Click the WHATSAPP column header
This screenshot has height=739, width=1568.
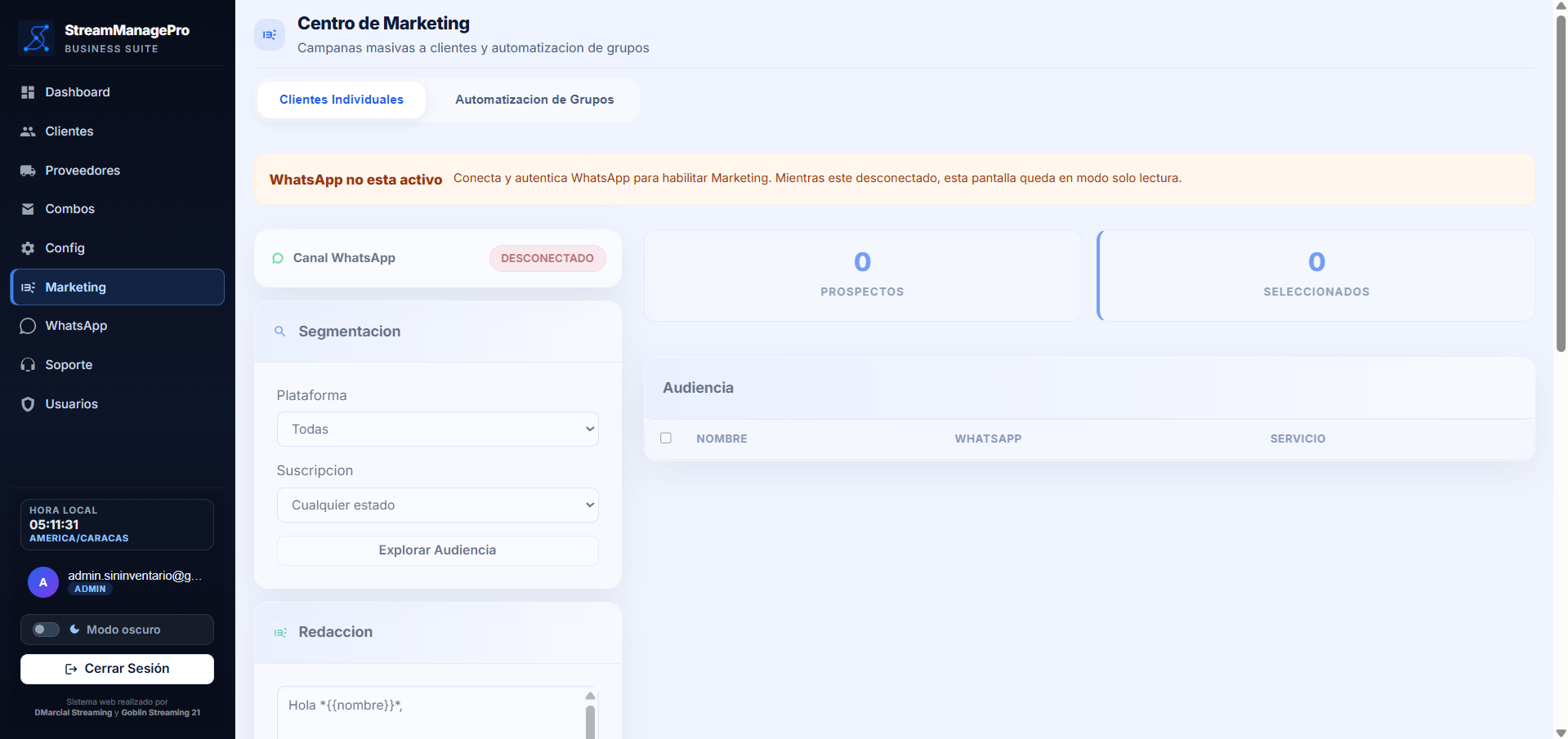(988, 439)
